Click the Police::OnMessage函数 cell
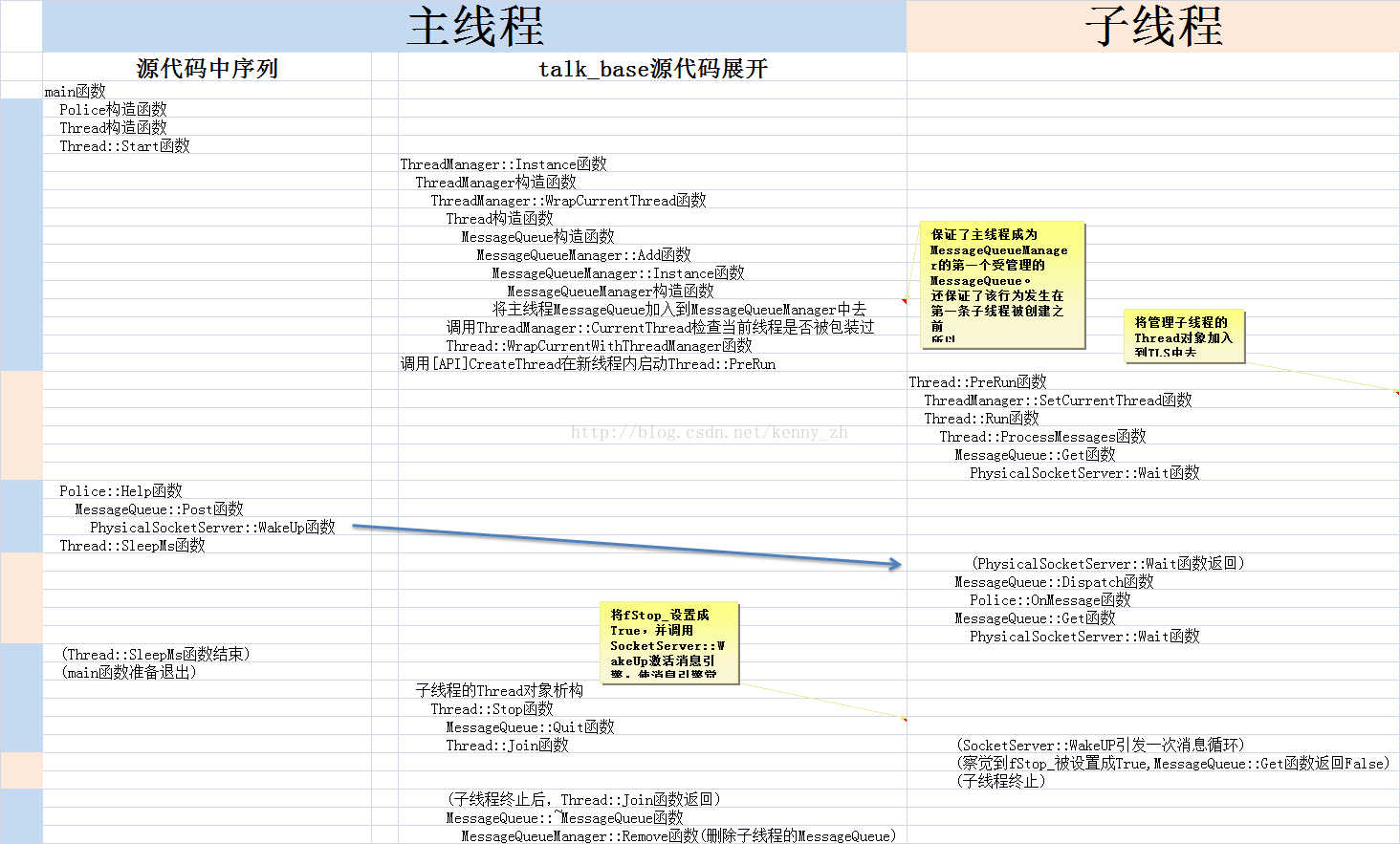 coord(1050,600)
